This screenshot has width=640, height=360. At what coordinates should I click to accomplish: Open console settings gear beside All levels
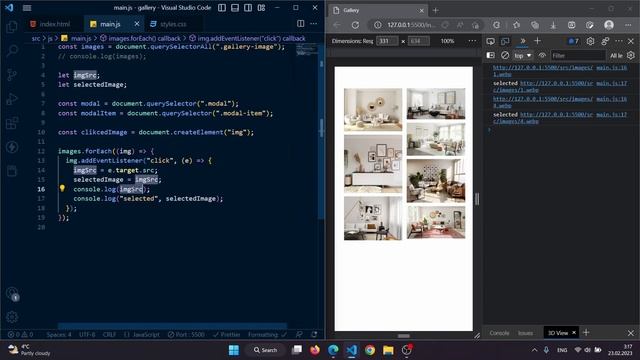coord(631,55)
